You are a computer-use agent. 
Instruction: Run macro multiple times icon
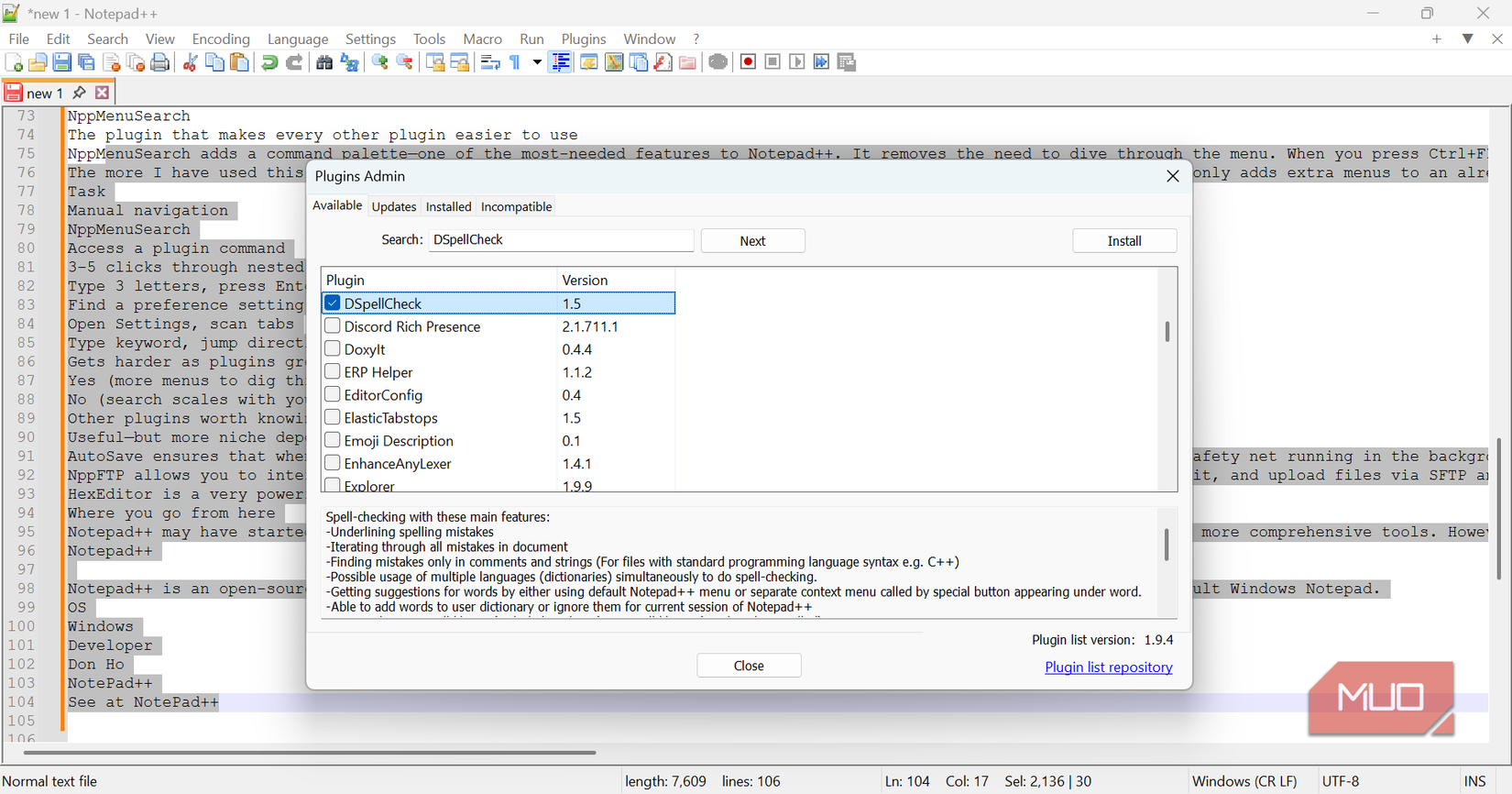click(x=822, y=62)
